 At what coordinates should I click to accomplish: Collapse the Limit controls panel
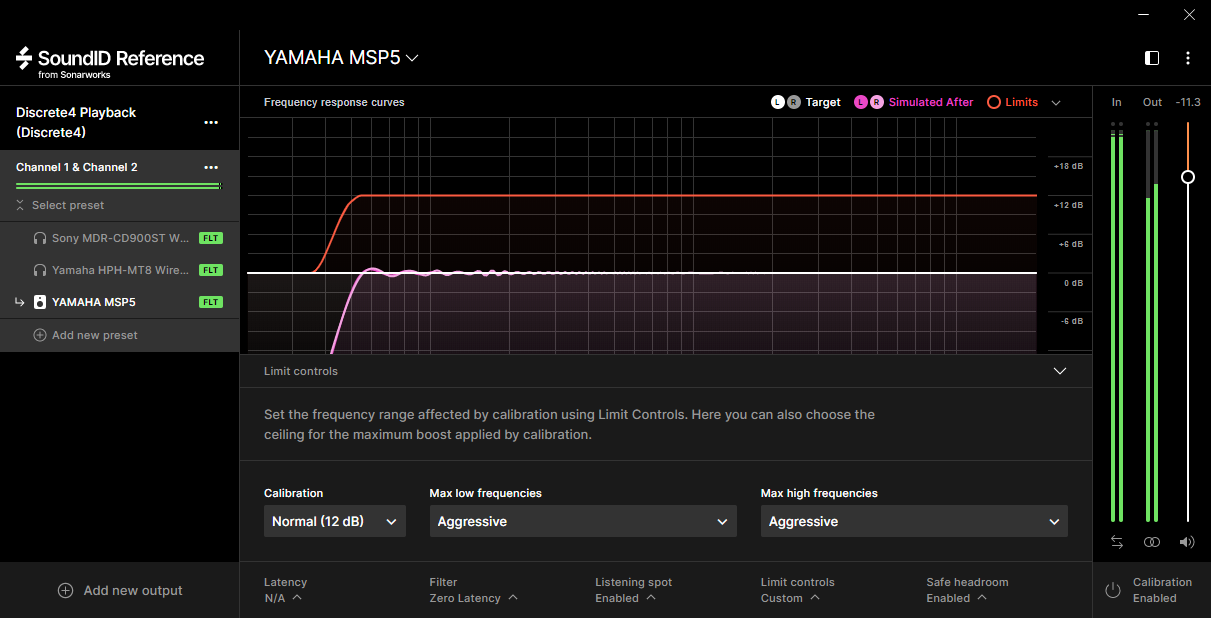1060,371
